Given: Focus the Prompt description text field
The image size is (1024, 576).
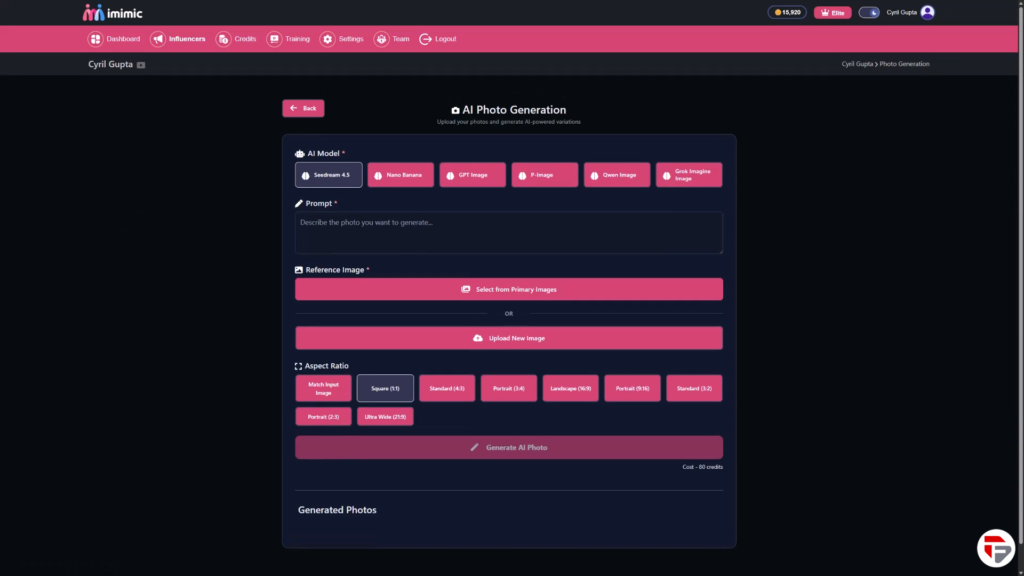Looking at the screenshot, I should point(508,232).
